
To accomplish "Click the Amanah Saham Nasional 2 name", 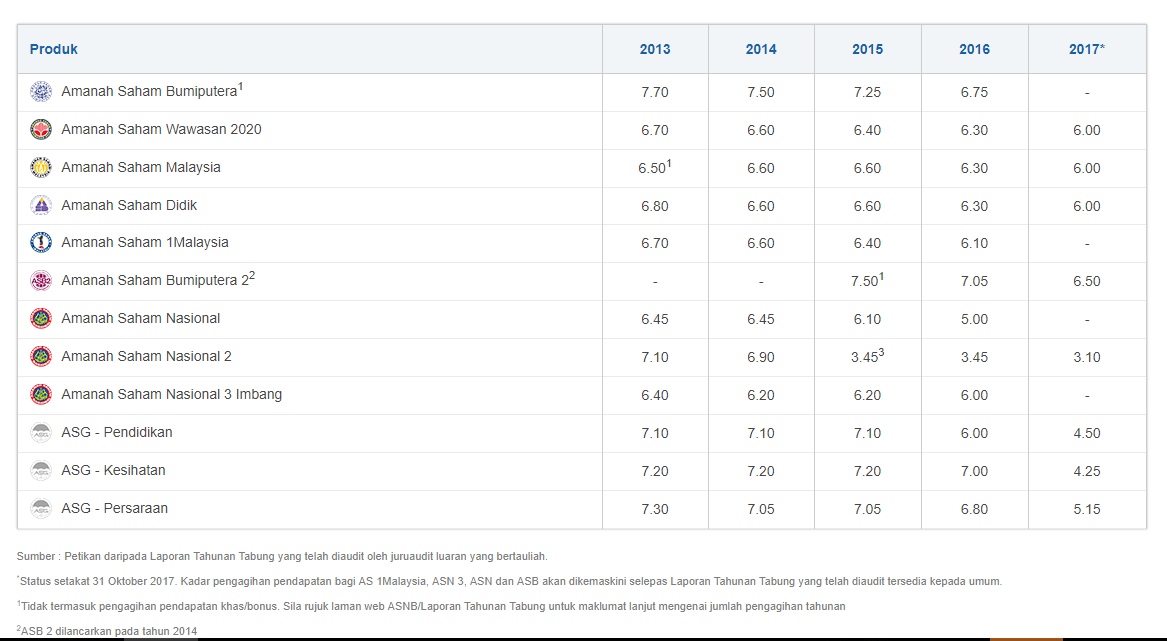I will pyautogui.click(x=146, y=357).
